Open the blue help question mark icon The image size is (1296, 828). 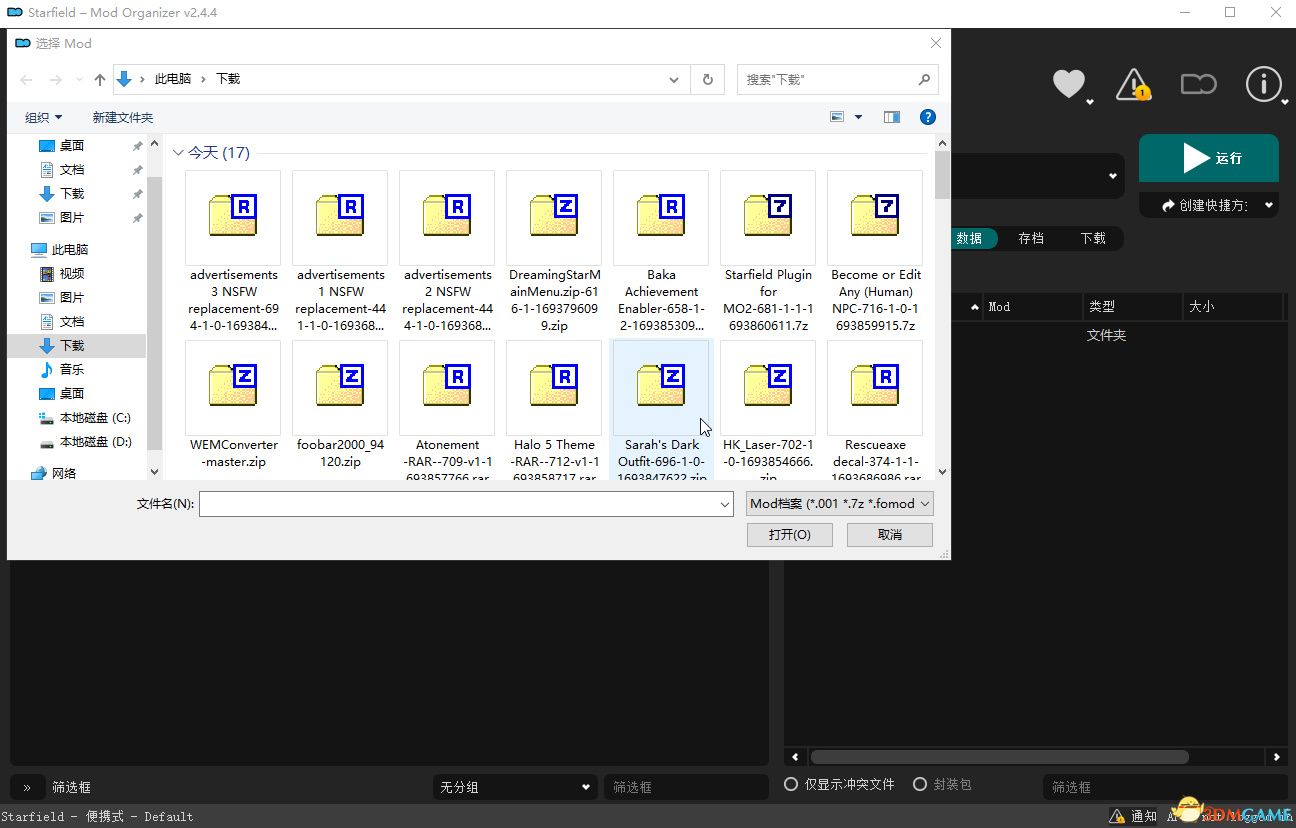pyautogui.click(x=927, y=117)
